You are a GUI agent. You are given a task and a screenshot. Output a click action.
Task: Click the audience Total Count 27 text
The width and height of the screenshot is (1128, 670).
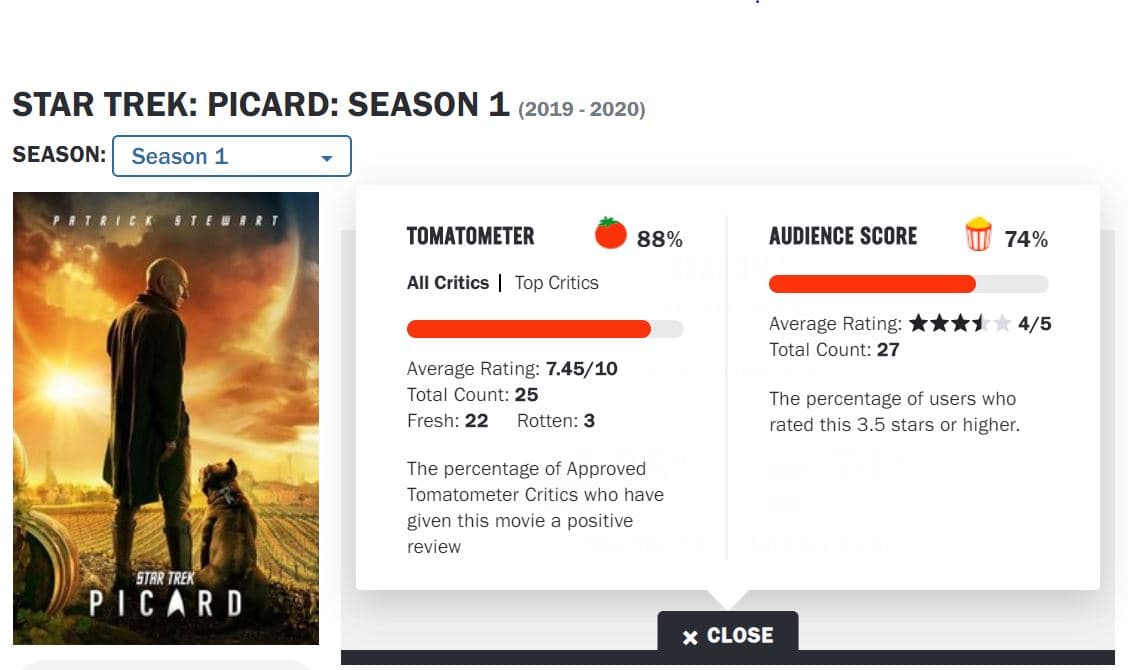[x=834, y=350]
